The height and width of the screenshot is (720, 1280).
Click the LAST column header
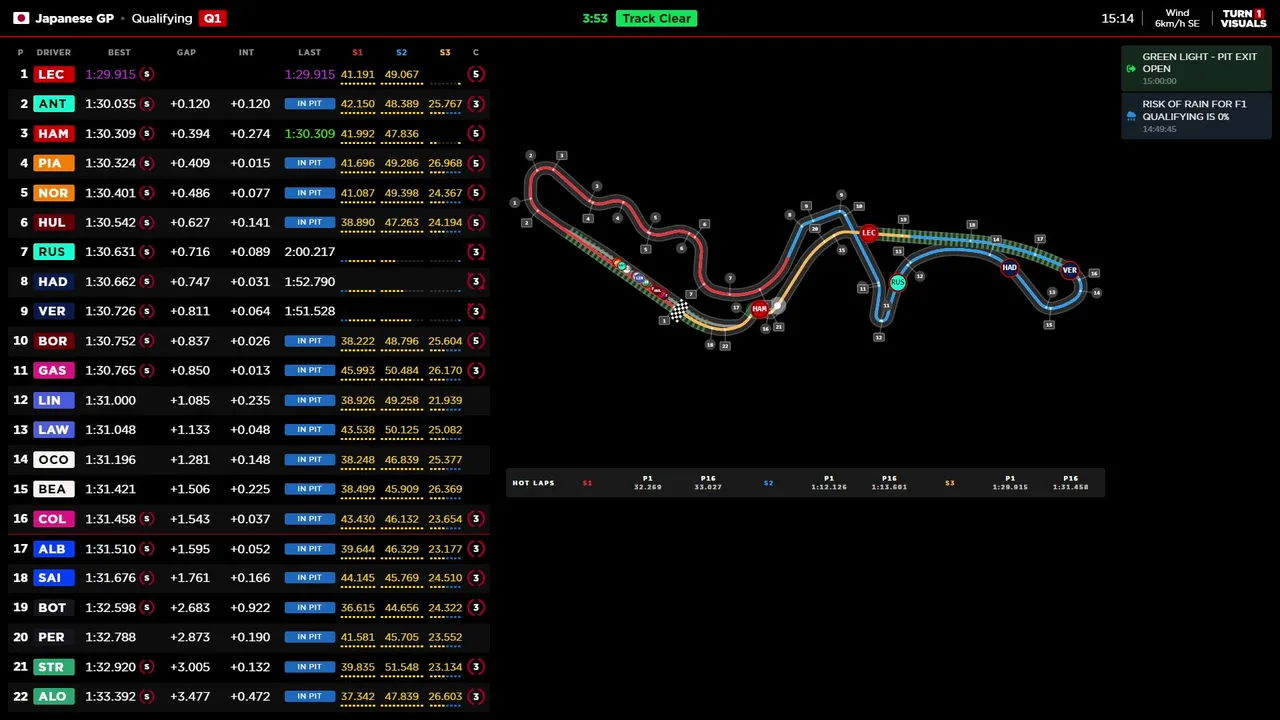309,52
